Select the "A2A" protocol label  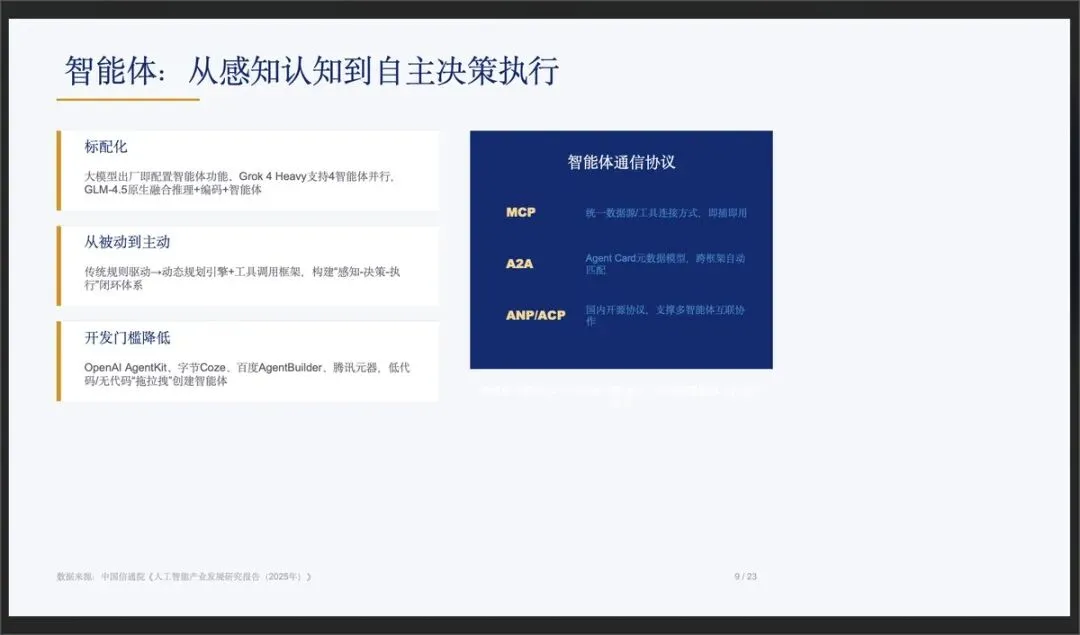[519, 264]
